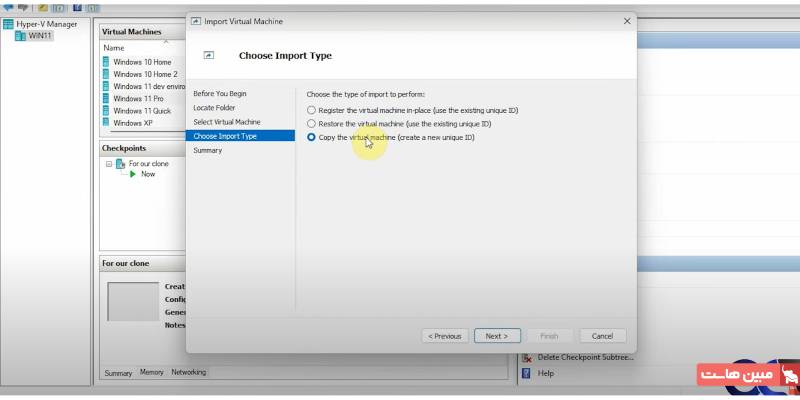800x400 pixels.
Task: Click the sort arrow above the Name column
Action: click(166, 42)
